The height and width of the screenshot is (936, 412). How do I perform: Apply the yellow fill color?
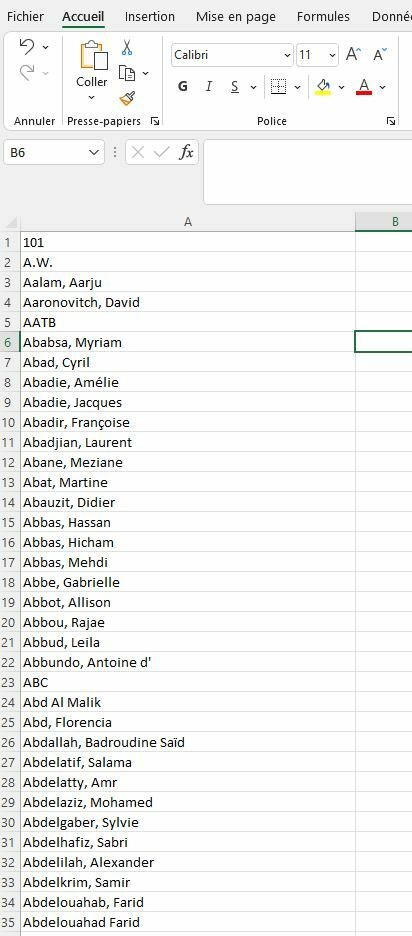(323, 87)
